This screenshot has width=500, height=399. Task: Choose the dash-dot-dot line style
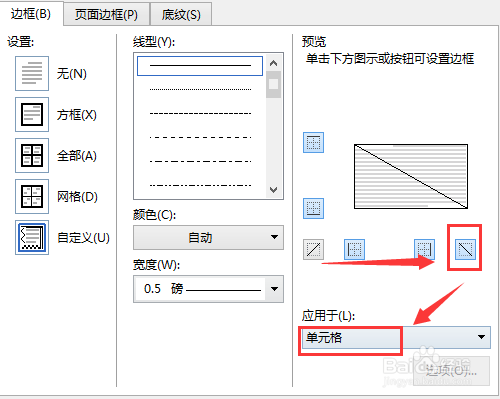click(200, 185)
